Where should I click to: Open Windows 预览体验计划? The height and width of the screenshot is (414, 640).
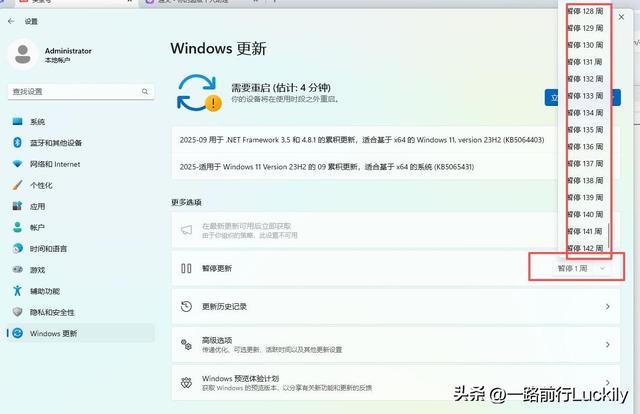[396, 383]
